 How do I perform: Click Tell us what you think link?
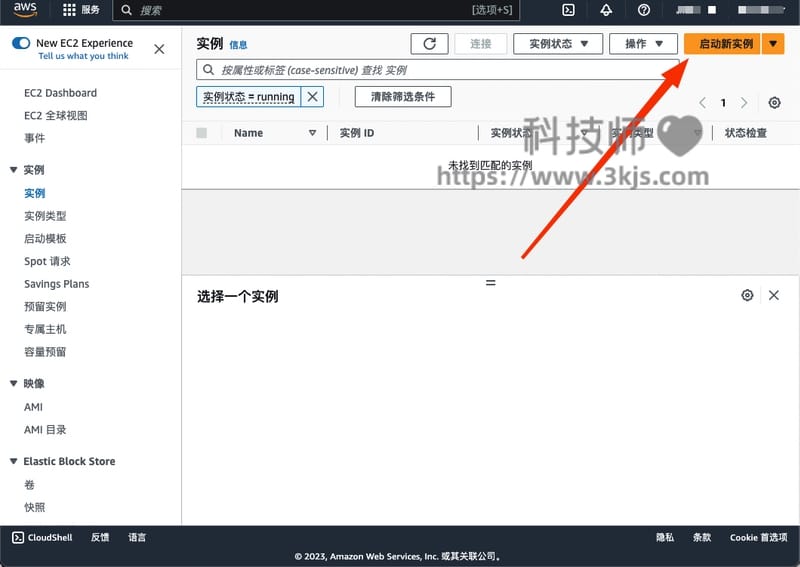[84, 56]
